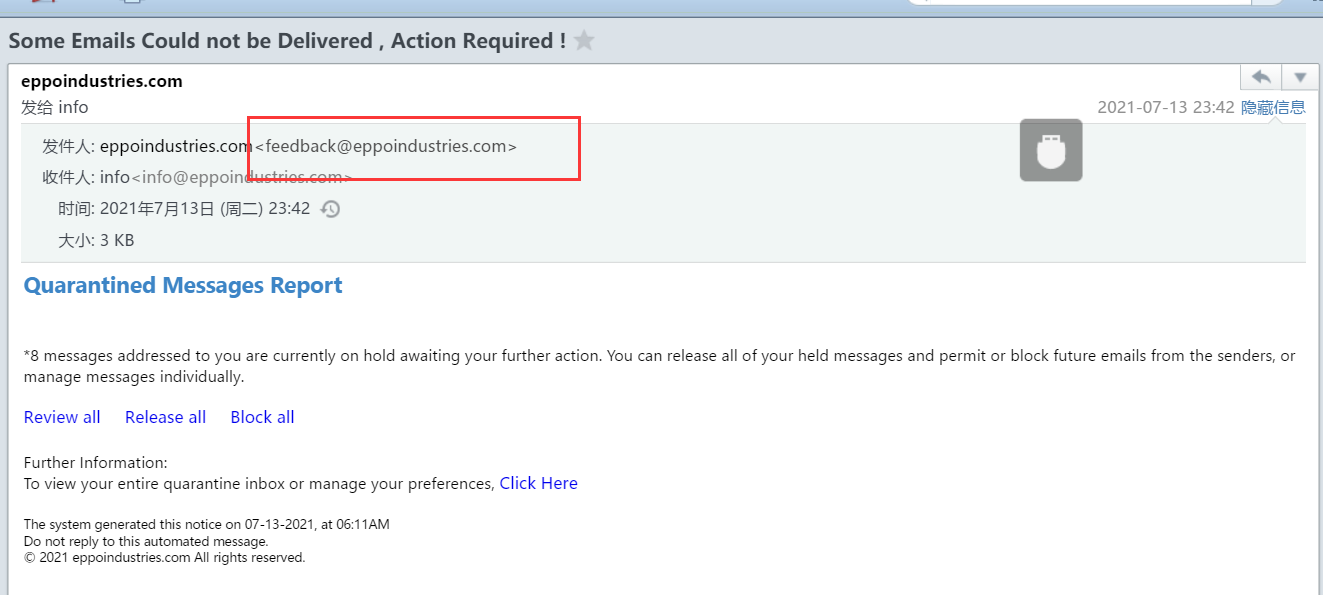Screen dimensions: 1323x595
Task: Click the "Block all" link
Action: (x=262, y=417)
